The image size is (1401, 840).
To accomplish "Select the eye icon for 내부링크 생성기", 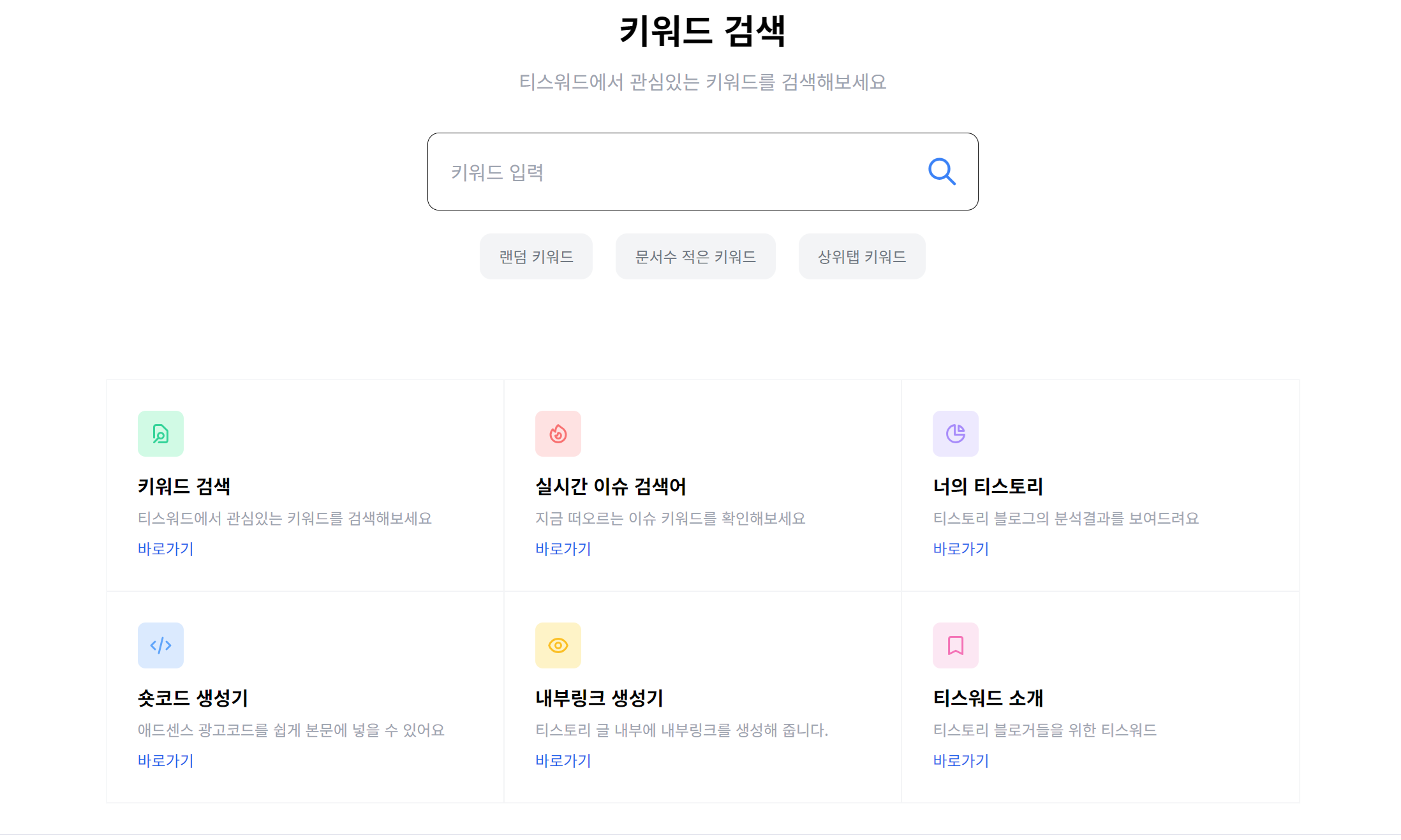I will pyautogui.click(x=558, y=645).
